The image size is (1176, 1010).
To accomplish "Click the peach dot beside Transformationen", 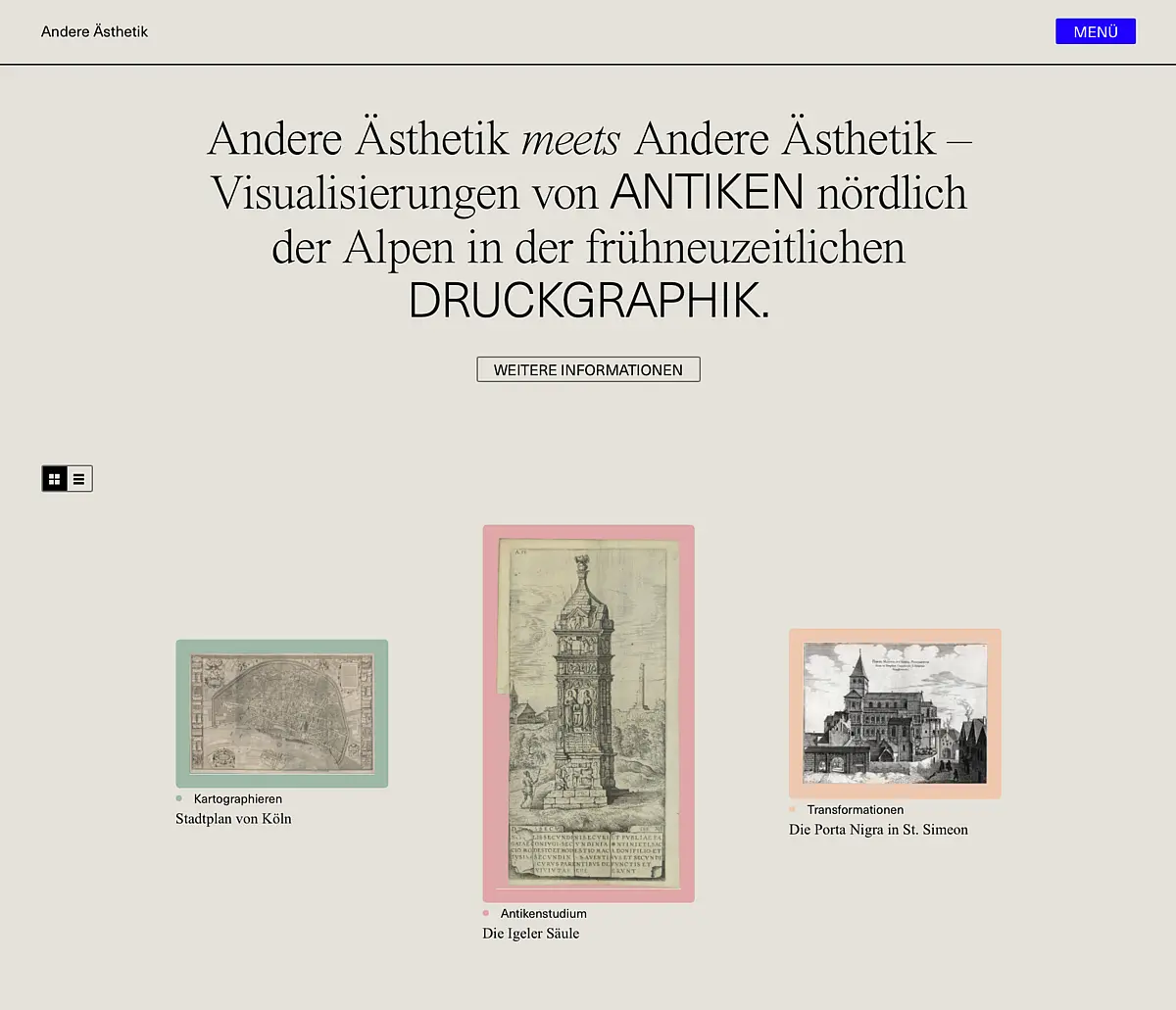I will (792, 809).
